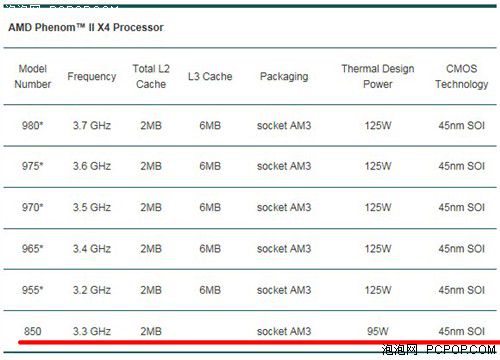
Task: Click the 125W value in the 980* row
Action: coord(378,126)
